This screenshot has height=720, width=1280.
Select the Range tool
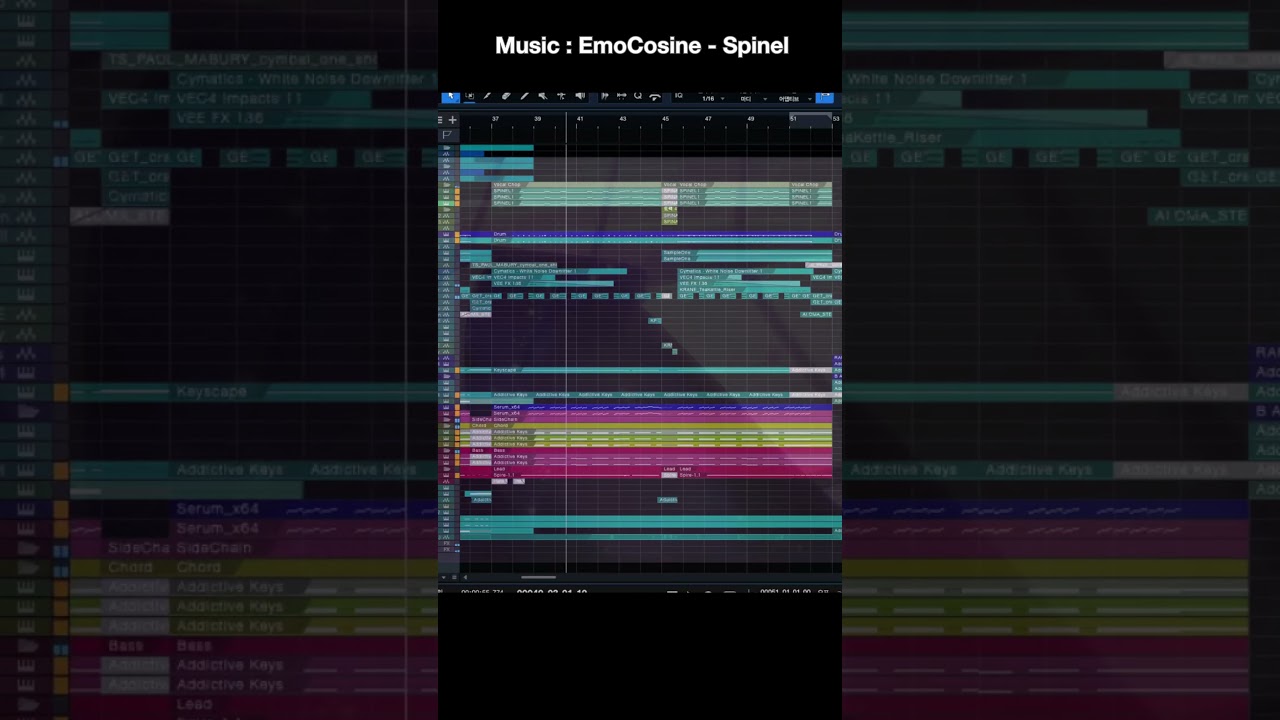click(x=469, y=97)
